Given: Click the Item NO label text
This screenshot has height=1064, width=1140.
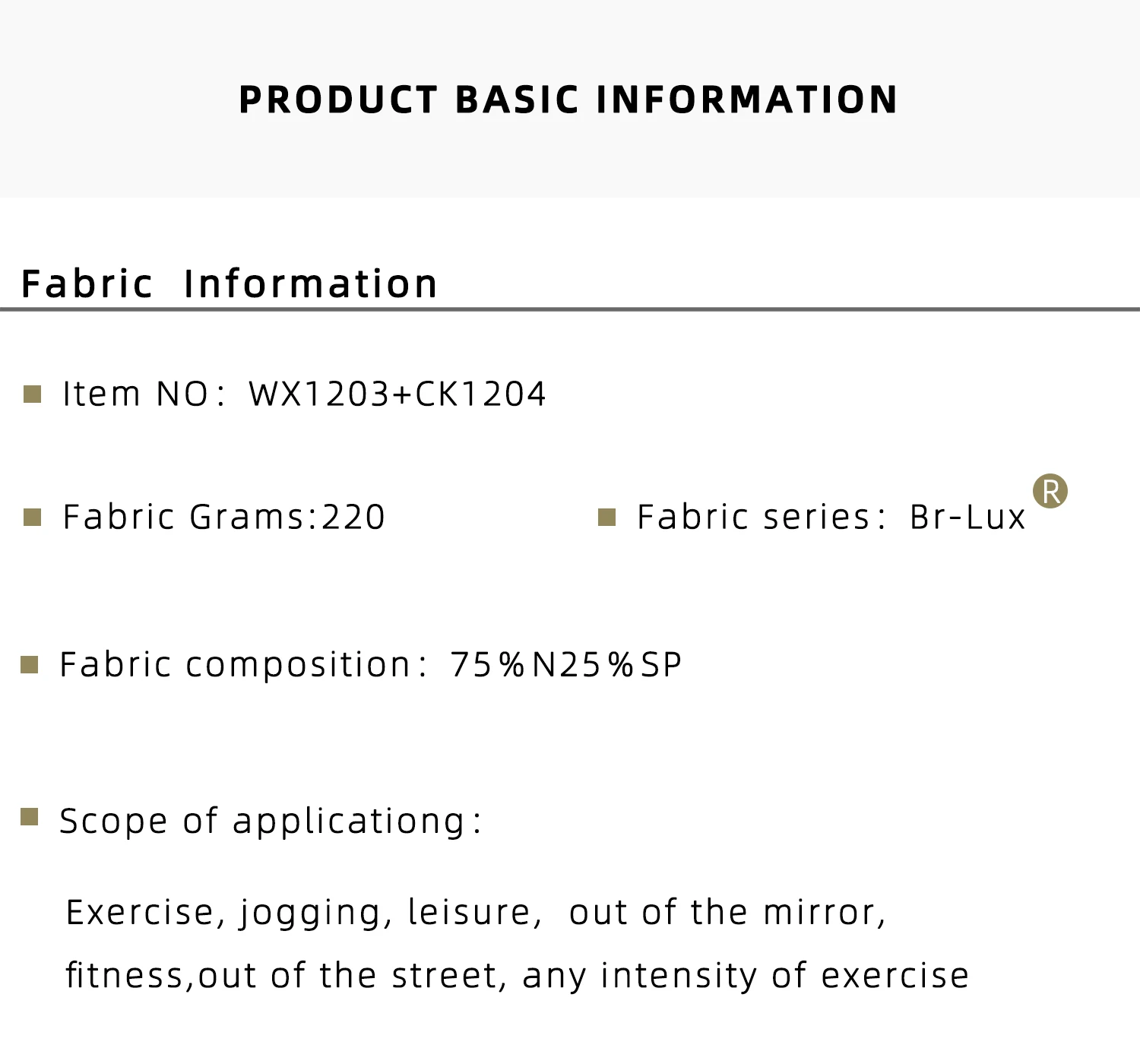Looking at the screenshot, I should click(x=144, y=394).
